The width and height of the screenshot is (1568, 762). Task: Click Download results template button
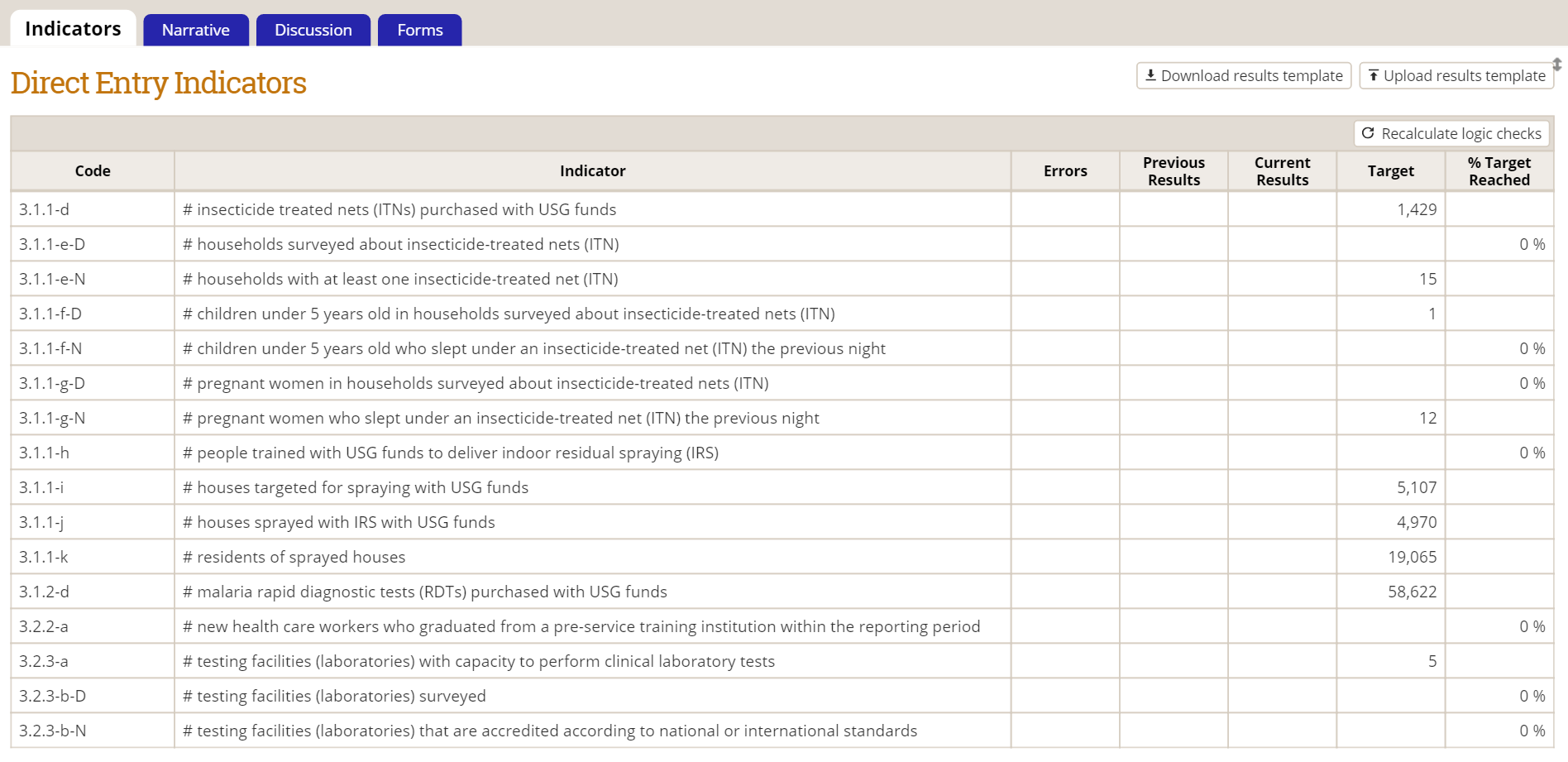point(1244,75)
